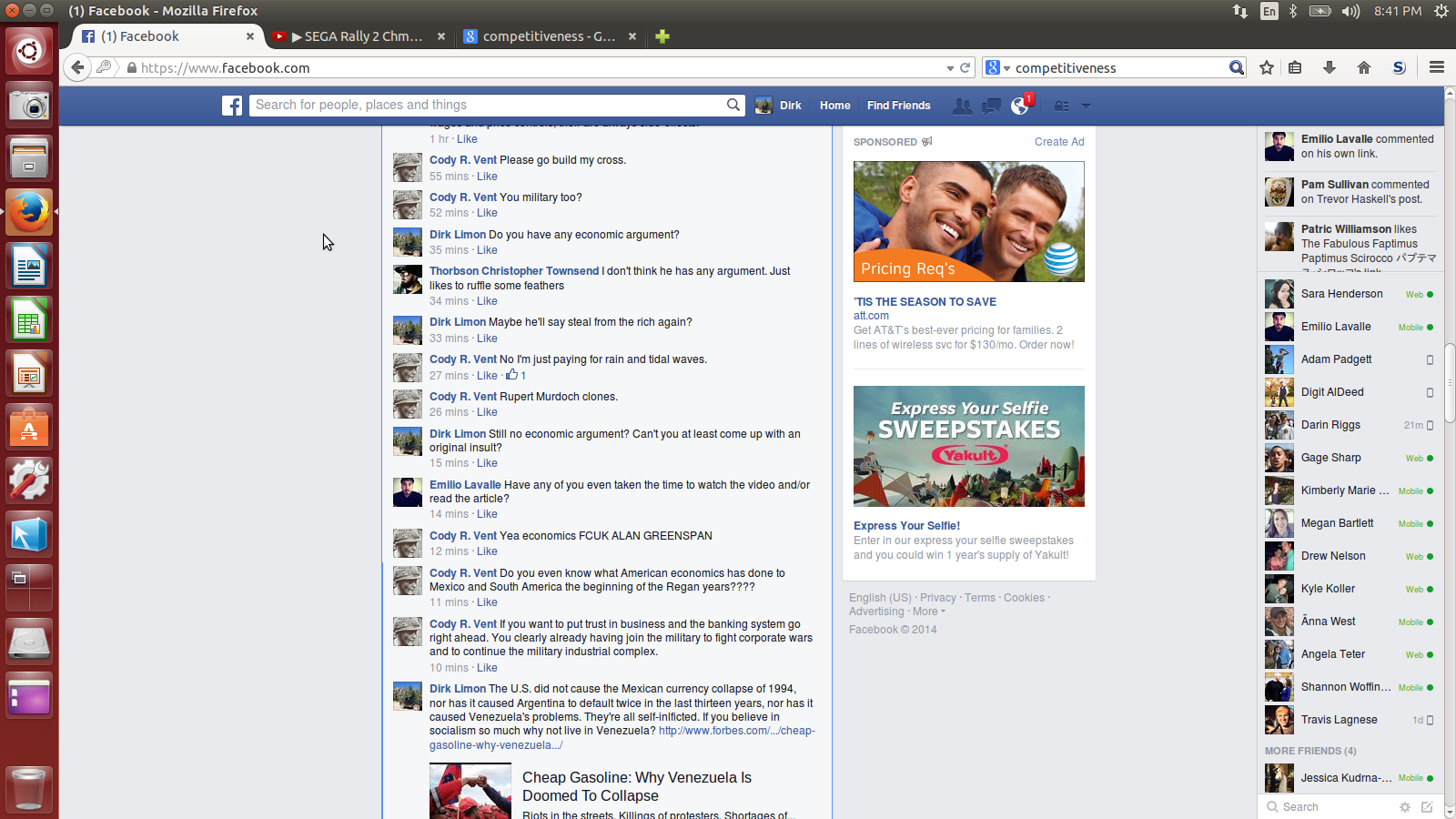1456x819 pixels.
Task: Click Find Friends in Facebook header
Action: point(898,106)
